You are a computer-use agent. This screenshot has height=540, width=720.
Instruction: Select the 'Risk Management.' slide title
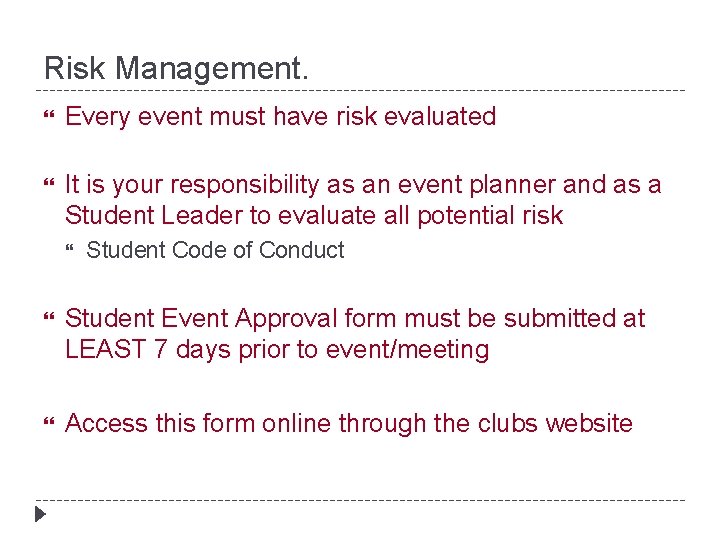coord(178,68)
